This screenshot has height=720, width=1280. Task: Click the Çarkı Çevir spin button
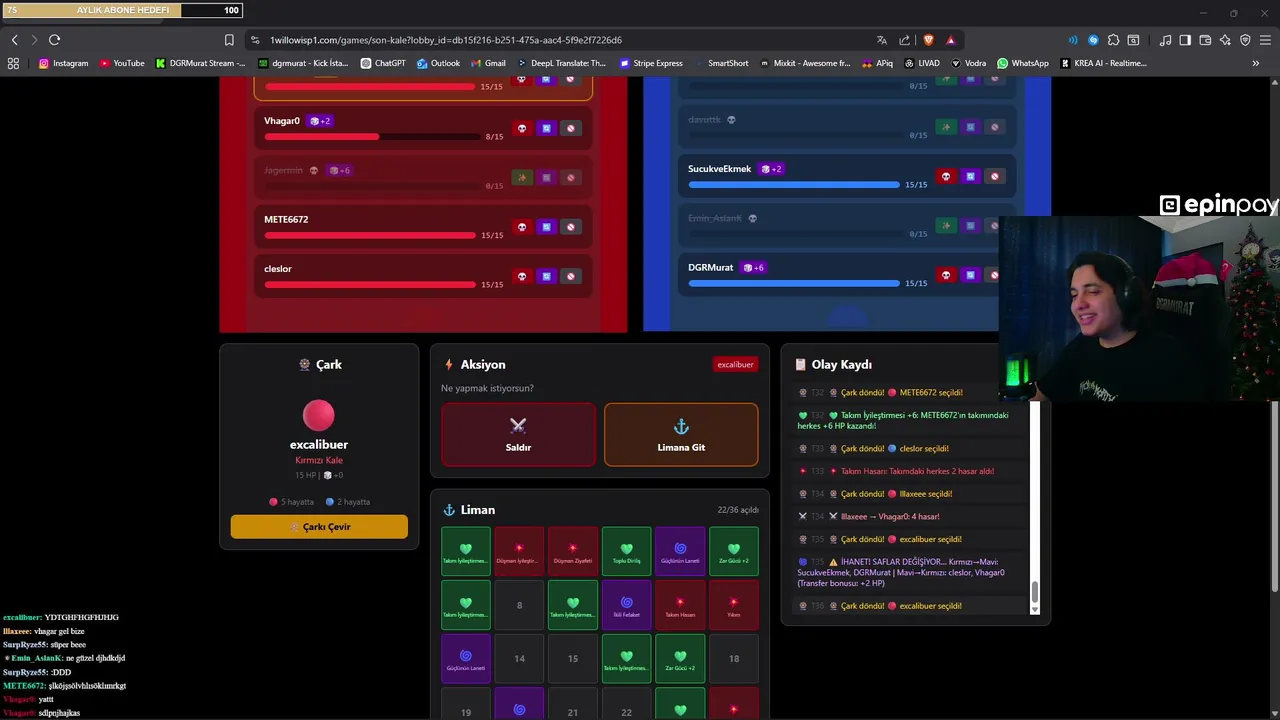tap(319, 527)
